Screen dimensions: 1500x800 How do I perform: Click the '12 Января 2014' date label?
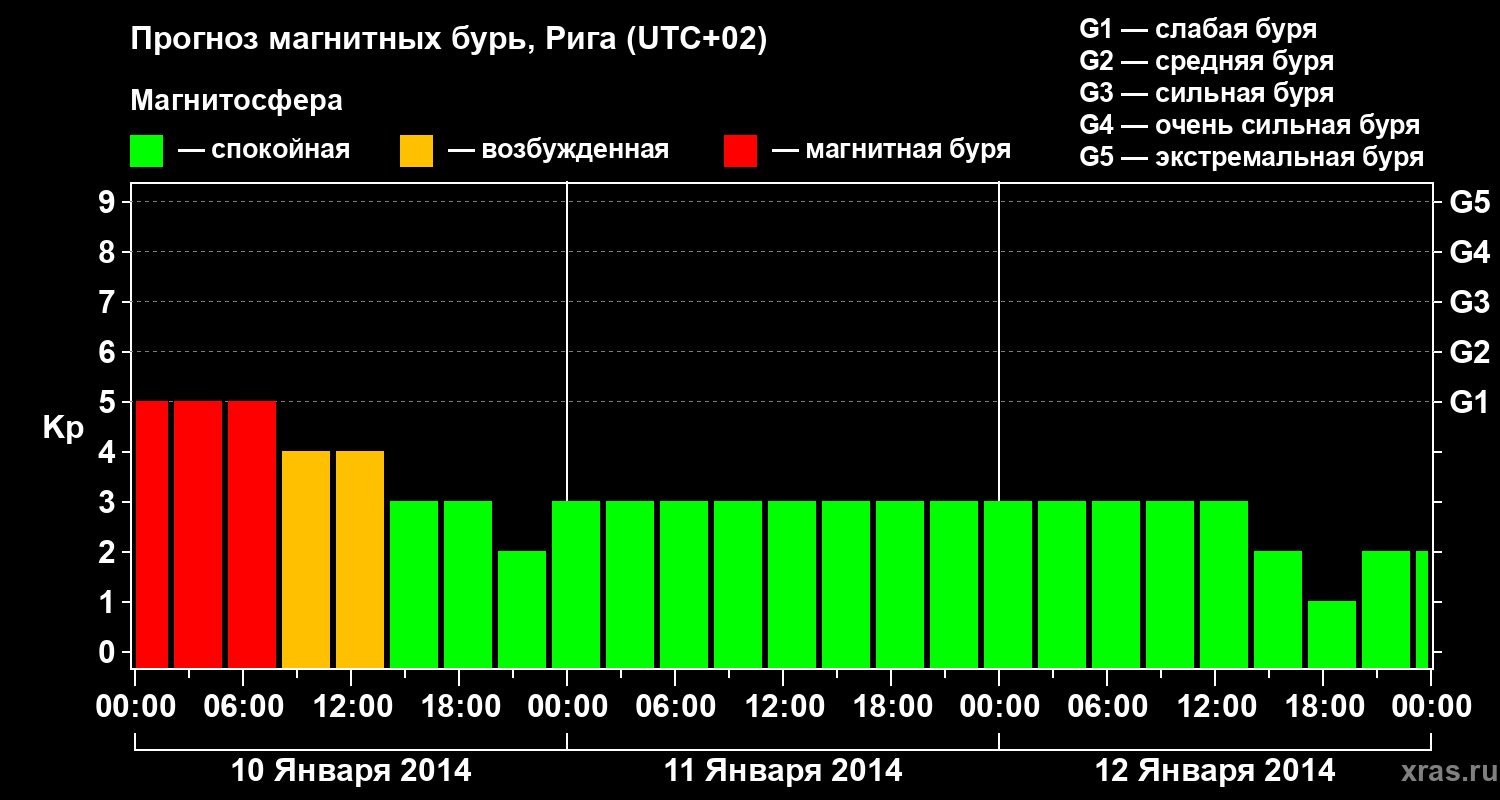tap(1215, 771)
